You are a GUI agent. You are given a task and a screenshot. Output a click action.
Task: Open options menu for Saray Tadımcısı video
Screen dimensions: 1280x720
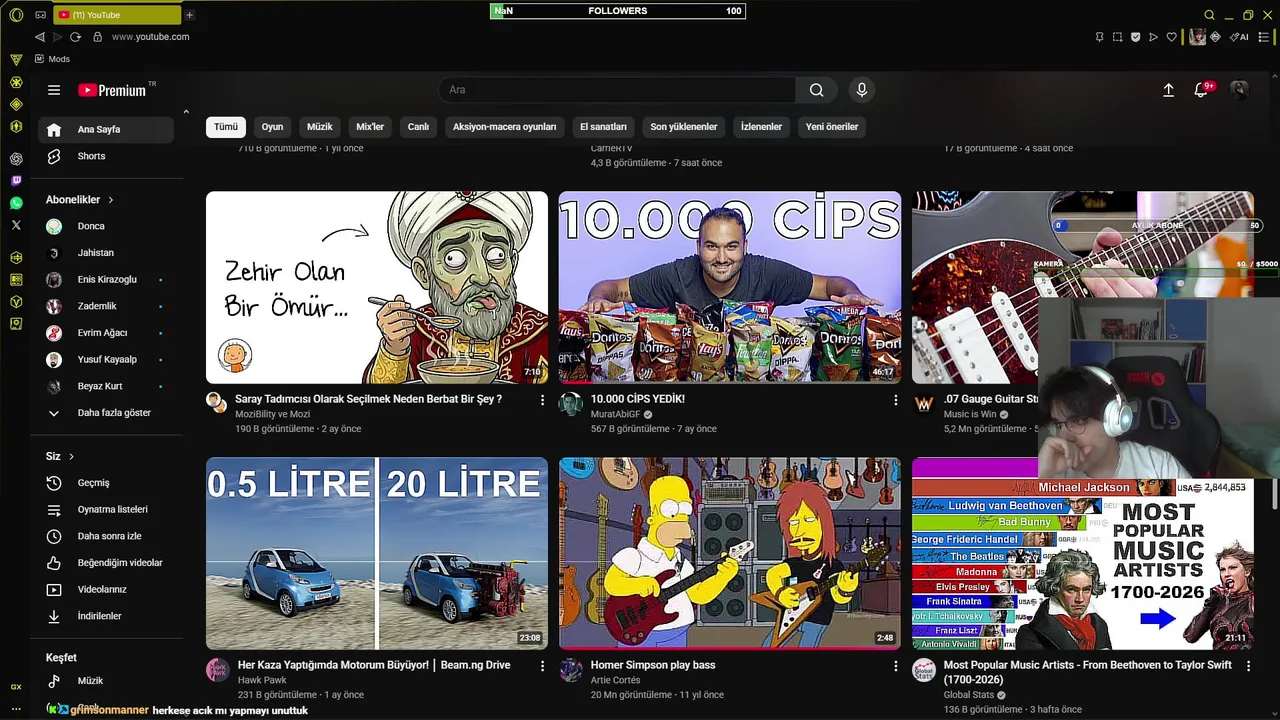pyautogui.click(x=542, y=400)
